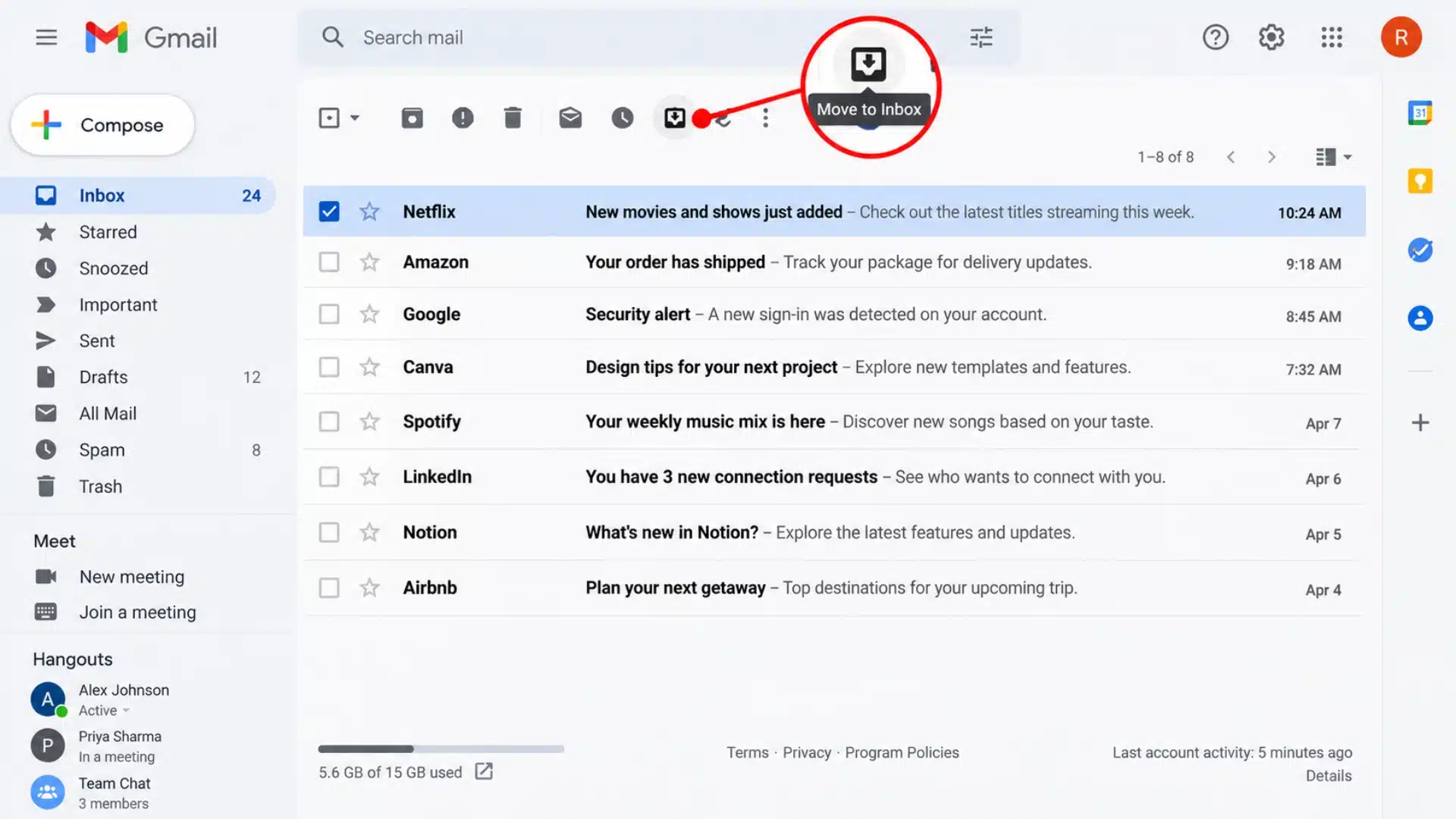Click the Compose button
Screen dimensions: 1456x819
pos(102,125)
